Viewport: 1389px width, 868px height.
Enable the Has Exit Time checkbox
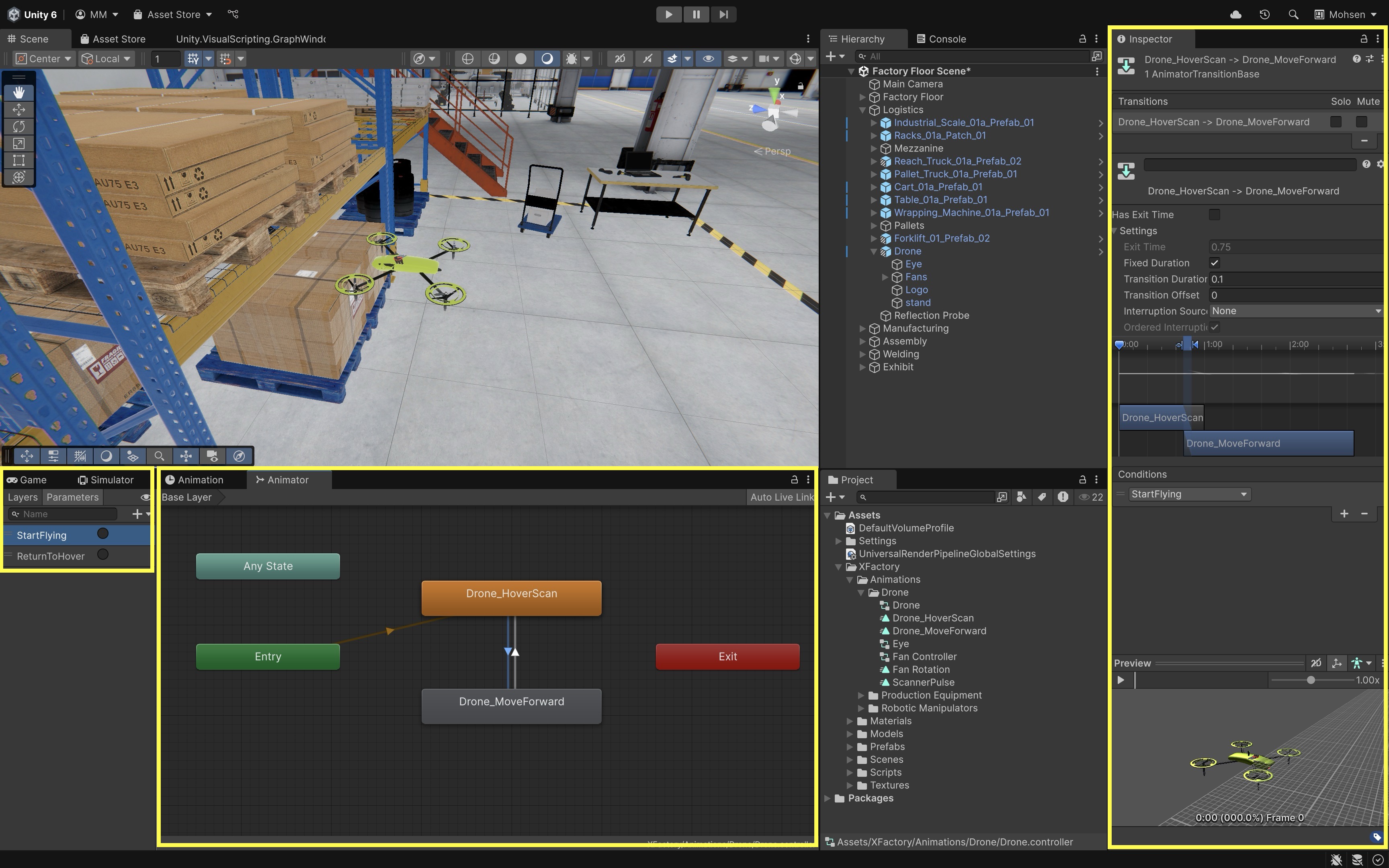pyautogui.click(x=1214, y=215)
